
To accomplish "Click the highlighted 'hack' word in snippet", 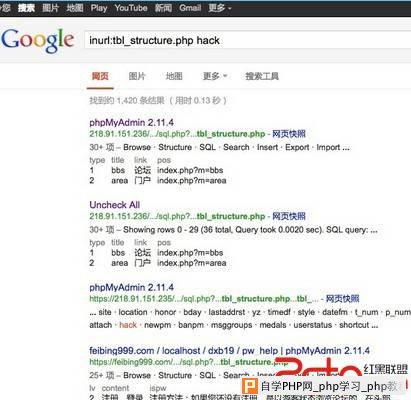I will tap(128, 325).
